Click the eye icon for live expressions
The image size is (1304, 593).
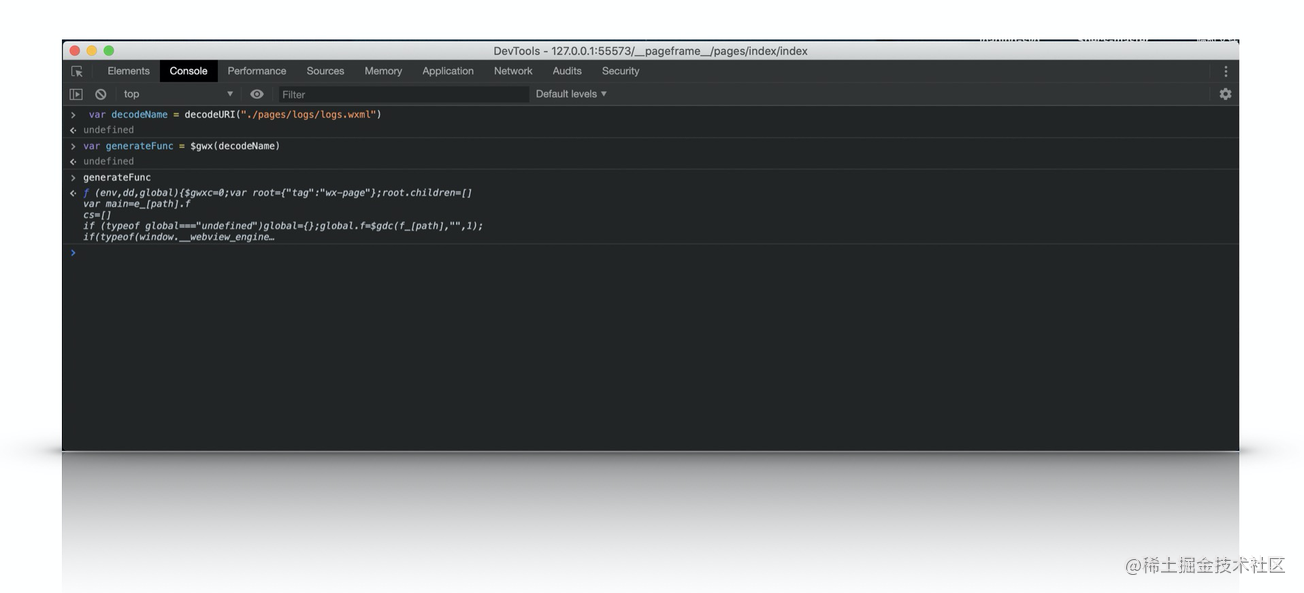(x=257, y=94)
